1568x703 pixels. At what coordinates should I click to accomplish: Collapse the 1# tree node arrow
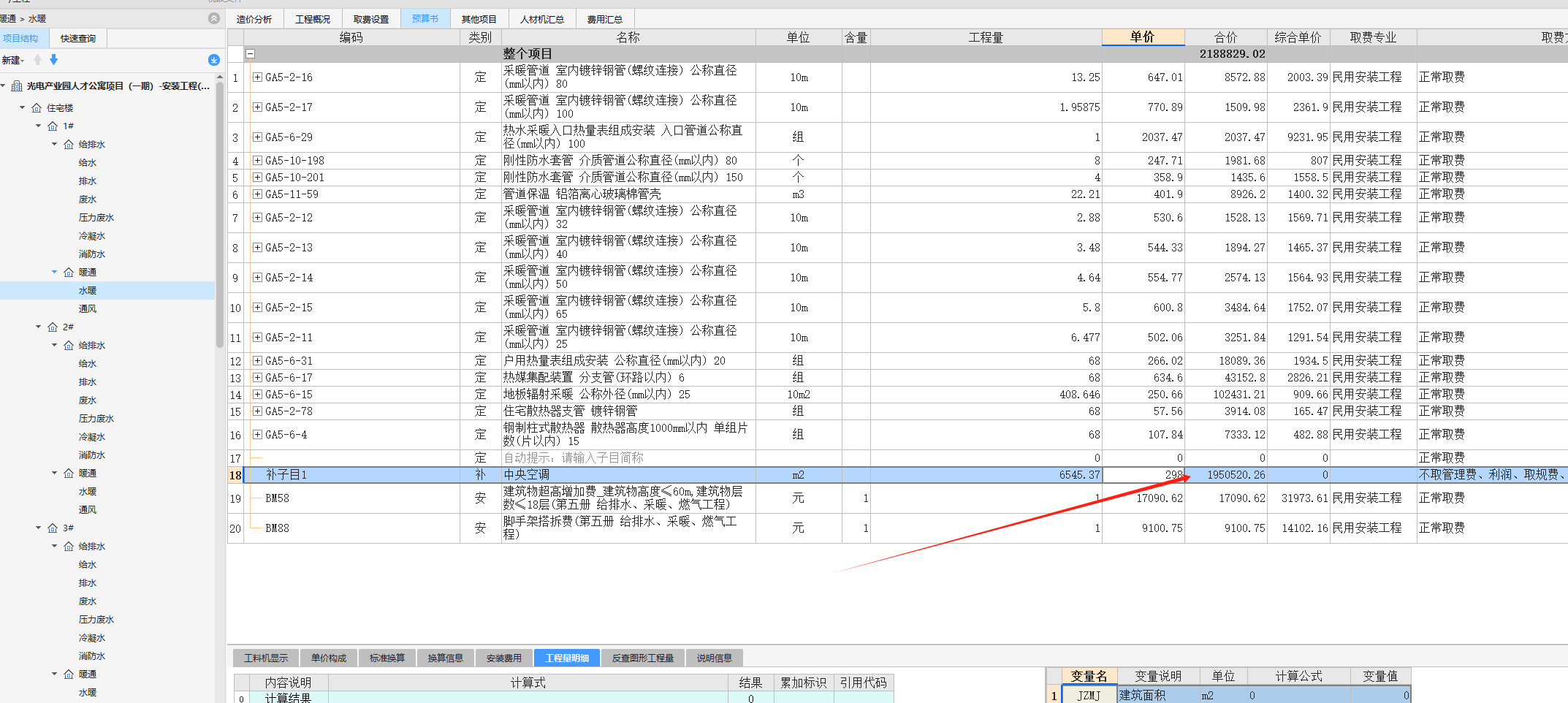point(39,126)
